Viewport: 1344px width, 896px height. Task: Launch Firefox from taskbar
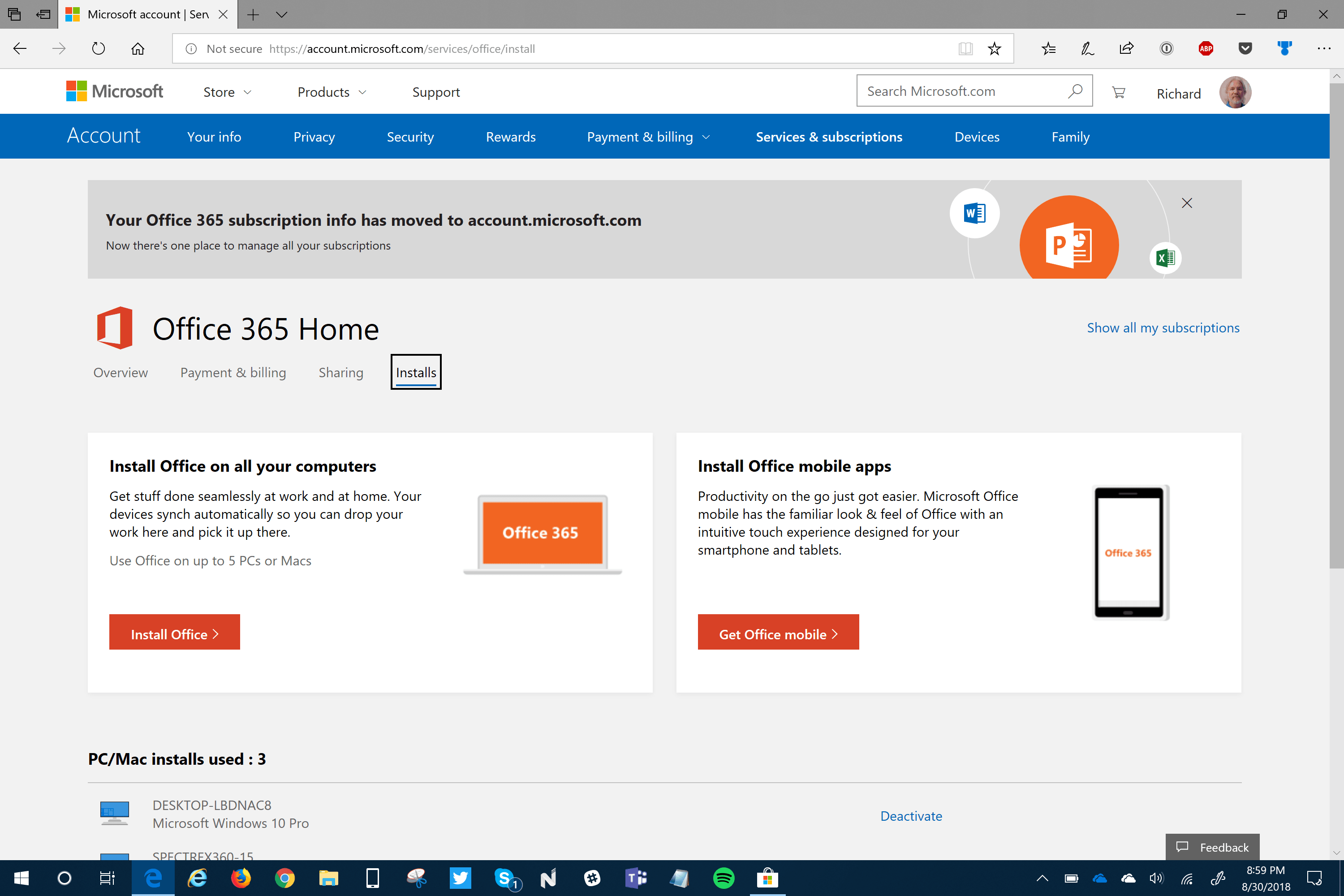click(241, 878)
